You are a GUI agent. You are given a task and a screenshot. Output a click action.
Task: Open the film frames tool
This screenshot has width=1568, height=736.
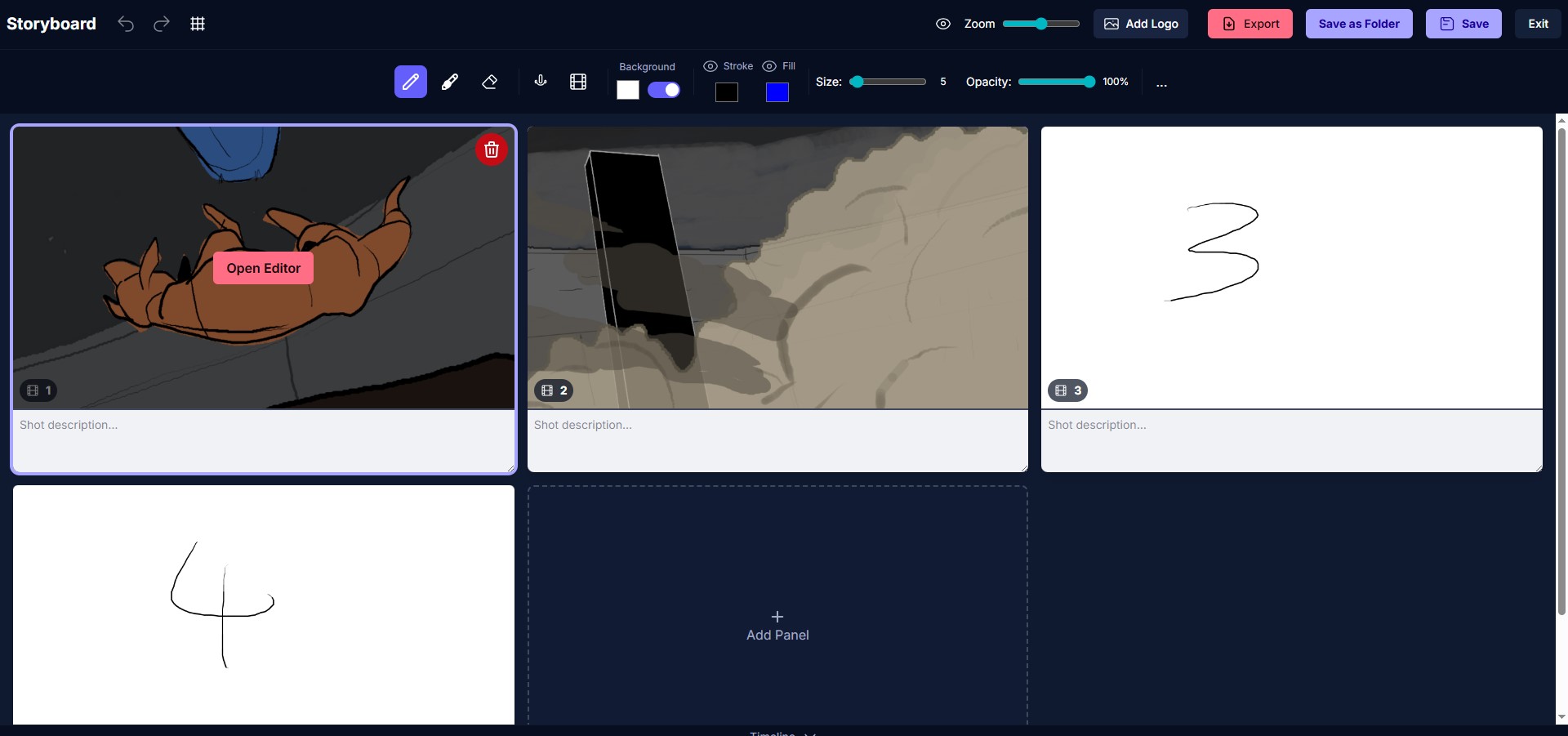[578, 82]
